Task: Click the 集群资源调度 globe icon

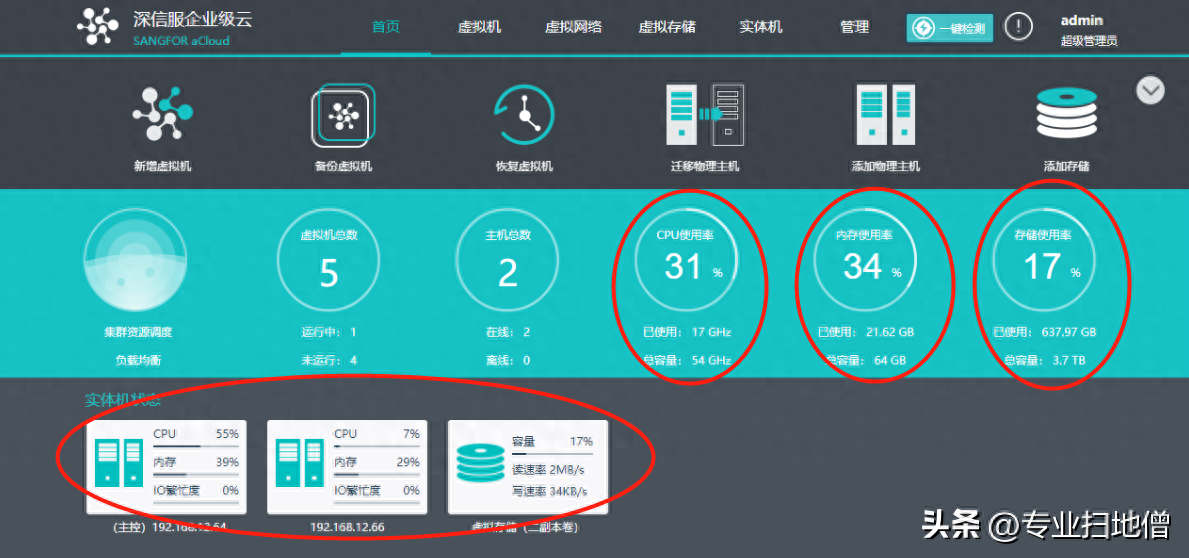Action: click(134, 263)
